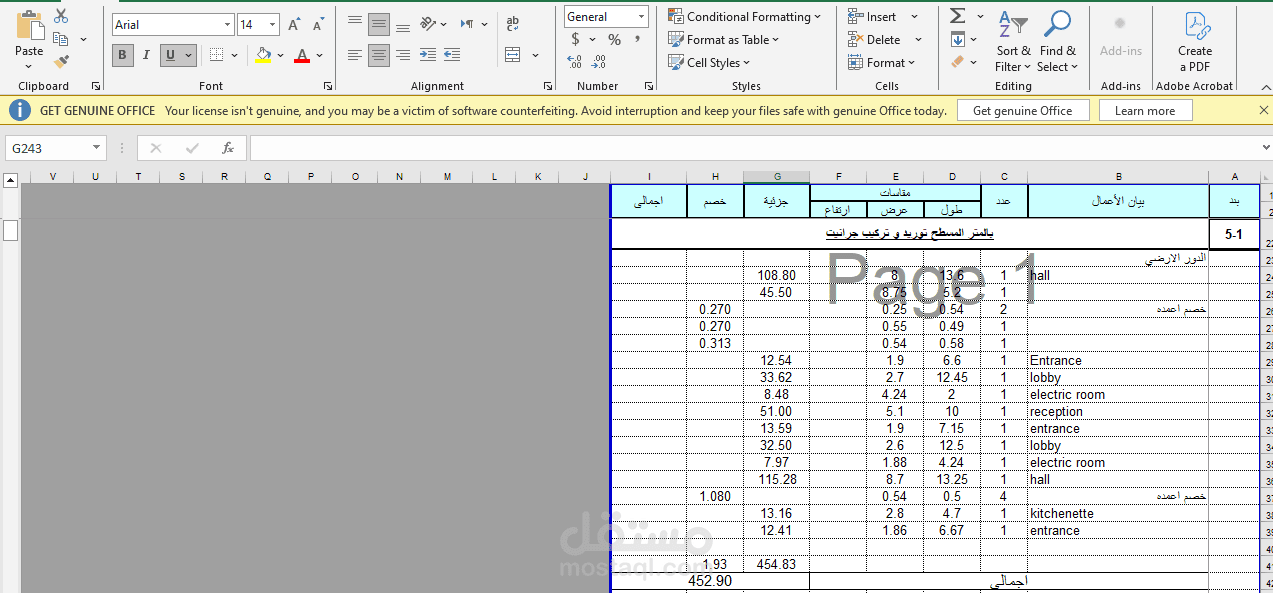Viewport: 1273px width, 593px height.
Task: Click the reception cell
Action: 1118,411
